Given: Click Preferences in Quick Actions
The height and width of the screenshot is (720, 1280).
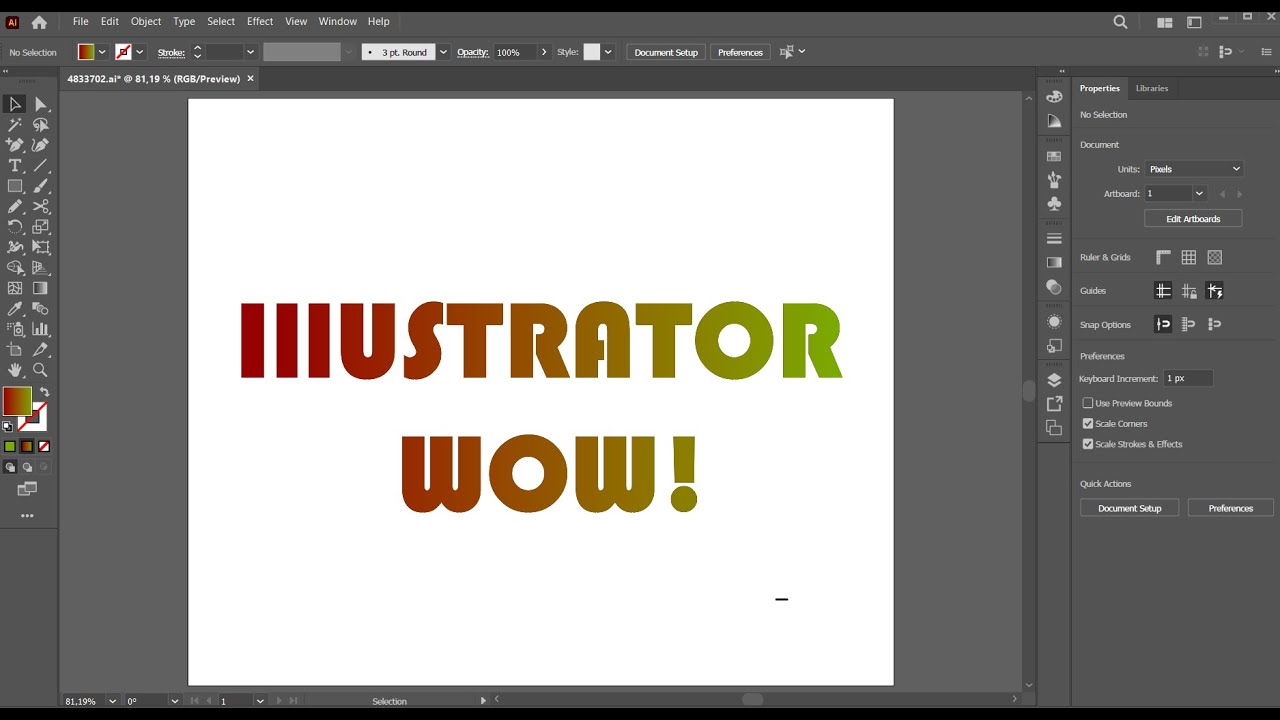Looking at the screenshot, I should tap(1231, 508).
